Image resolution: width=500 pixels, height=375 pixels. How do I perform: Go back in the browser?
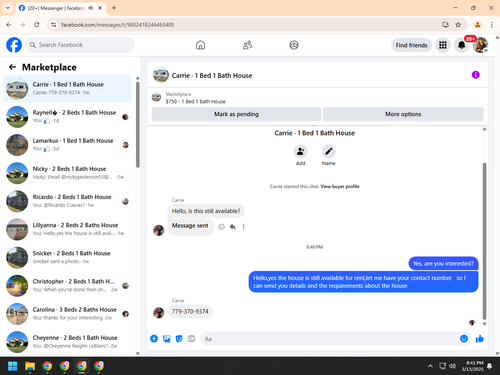(x=9, y=24)
